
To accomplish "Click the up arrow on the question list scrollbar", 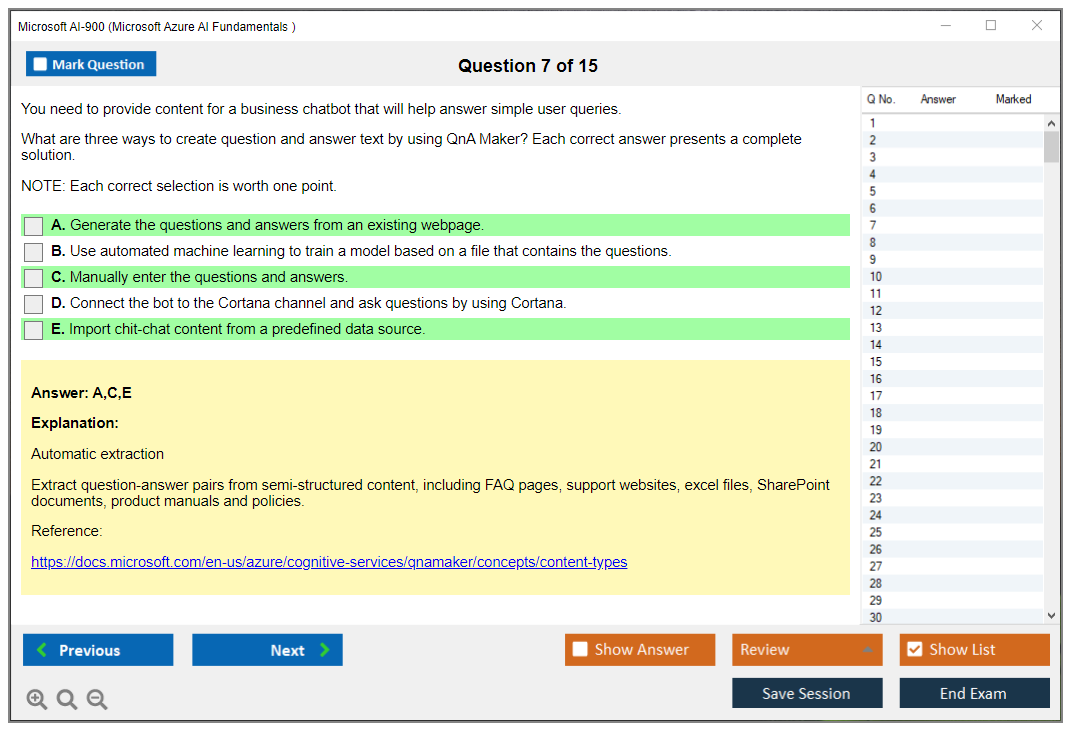I will (1051, 122).
